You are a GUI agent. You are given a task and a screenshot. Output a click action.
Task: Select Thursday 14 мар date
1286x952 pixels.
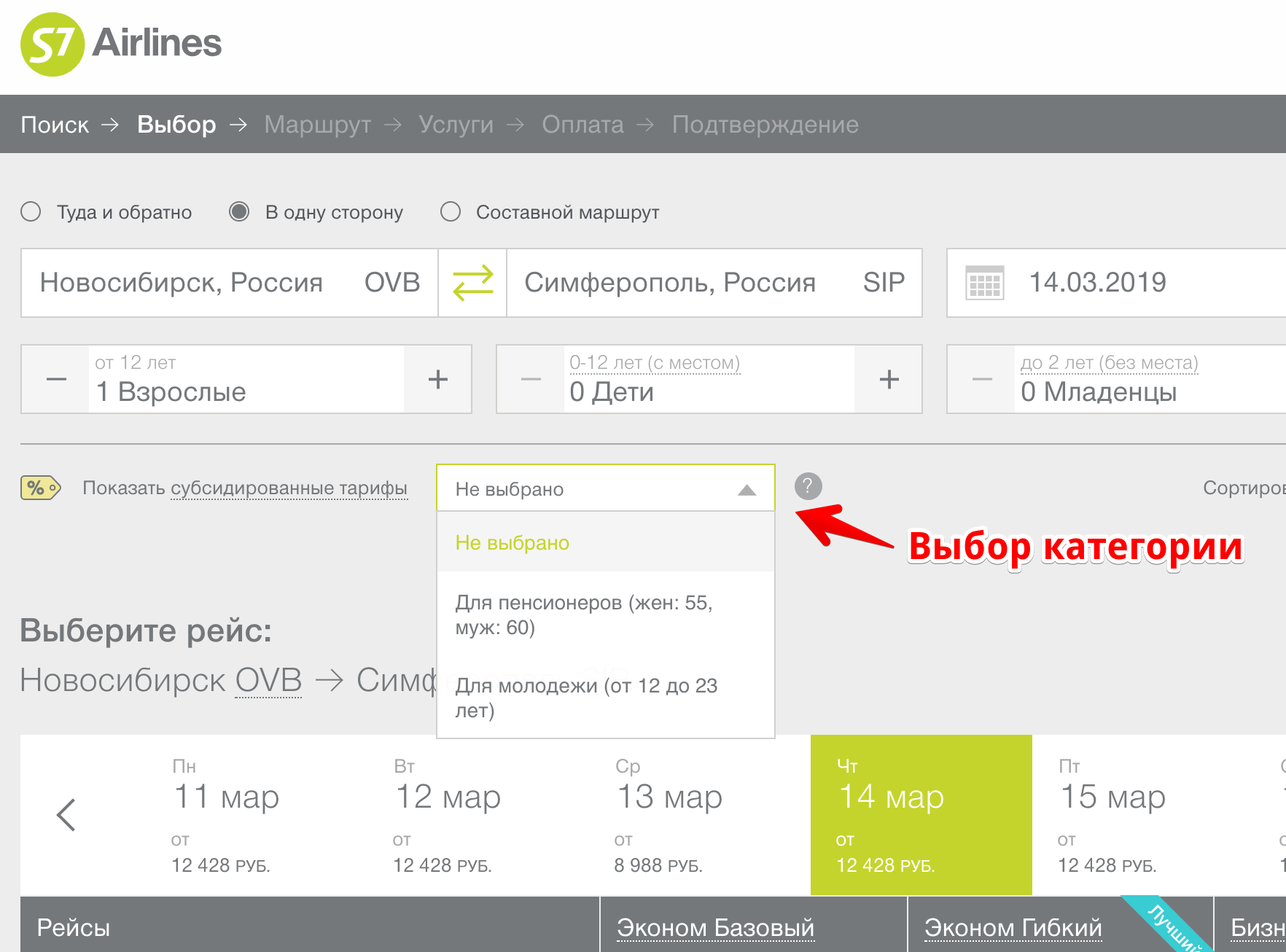(921, 815)
